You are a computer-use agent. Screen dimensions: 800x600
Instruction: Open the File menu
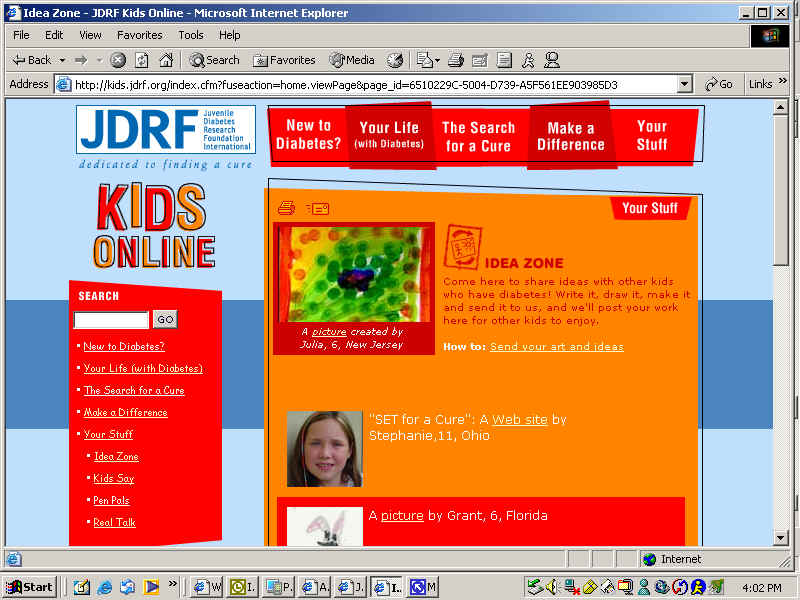tap(21, 35)
